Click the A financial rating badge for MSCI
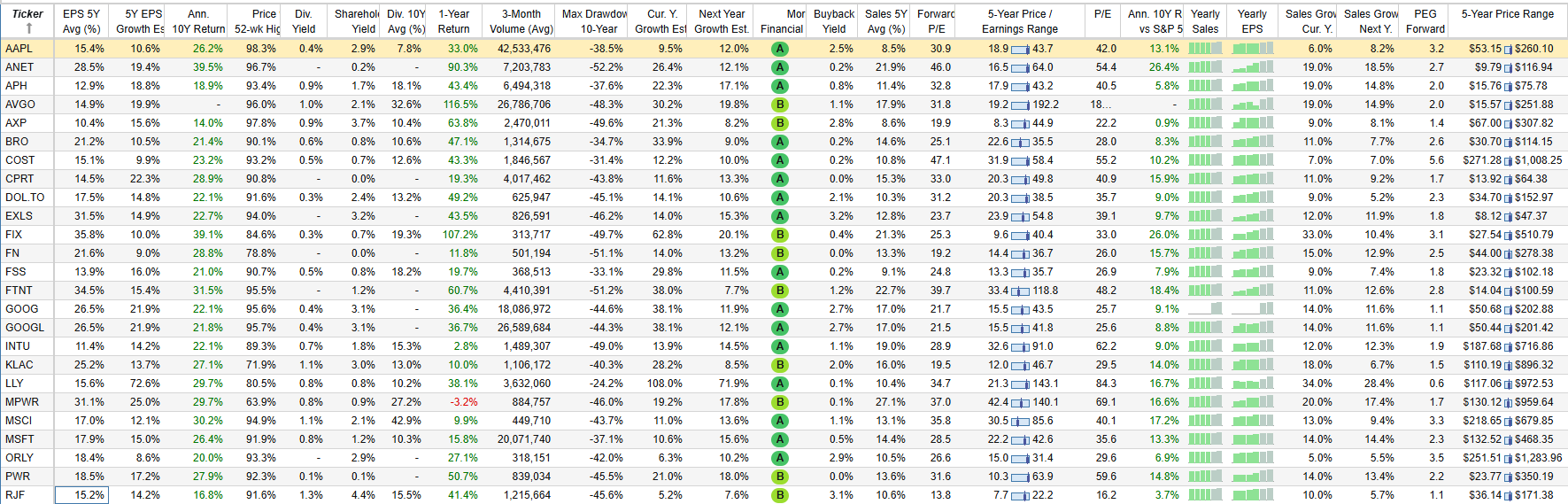The image size is (1568, 504). click(780, 421)
